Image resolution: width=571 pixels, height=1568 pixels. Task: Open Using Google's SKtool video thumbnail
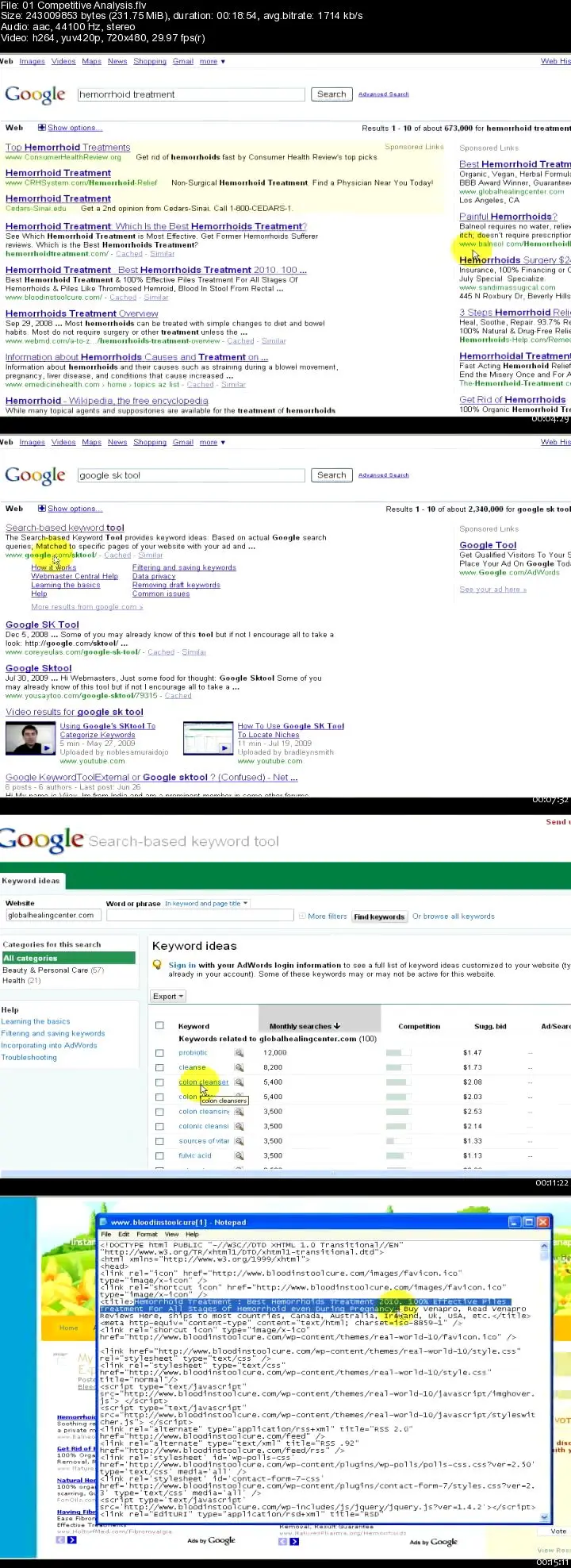pos(30,740)
